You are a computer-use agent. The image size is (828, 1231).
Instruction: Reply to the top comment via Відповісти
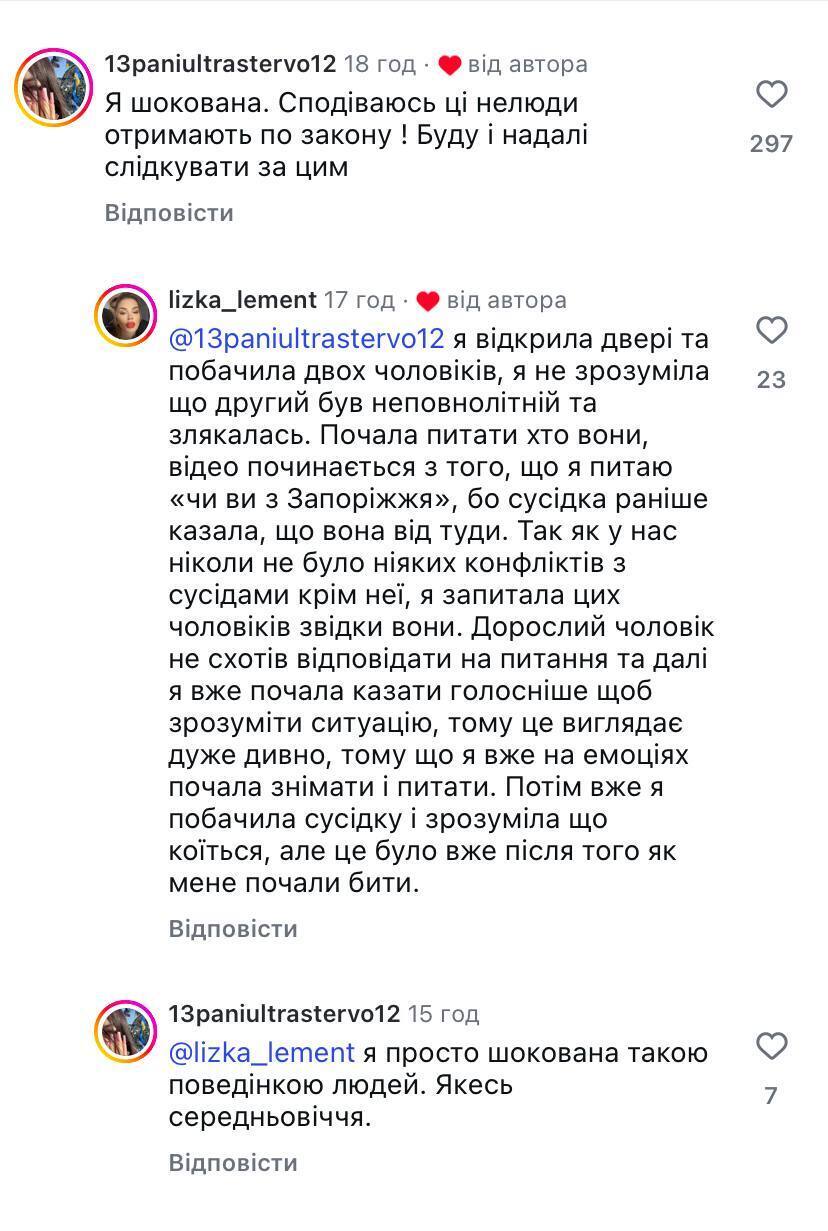click(x=169, y=213)
